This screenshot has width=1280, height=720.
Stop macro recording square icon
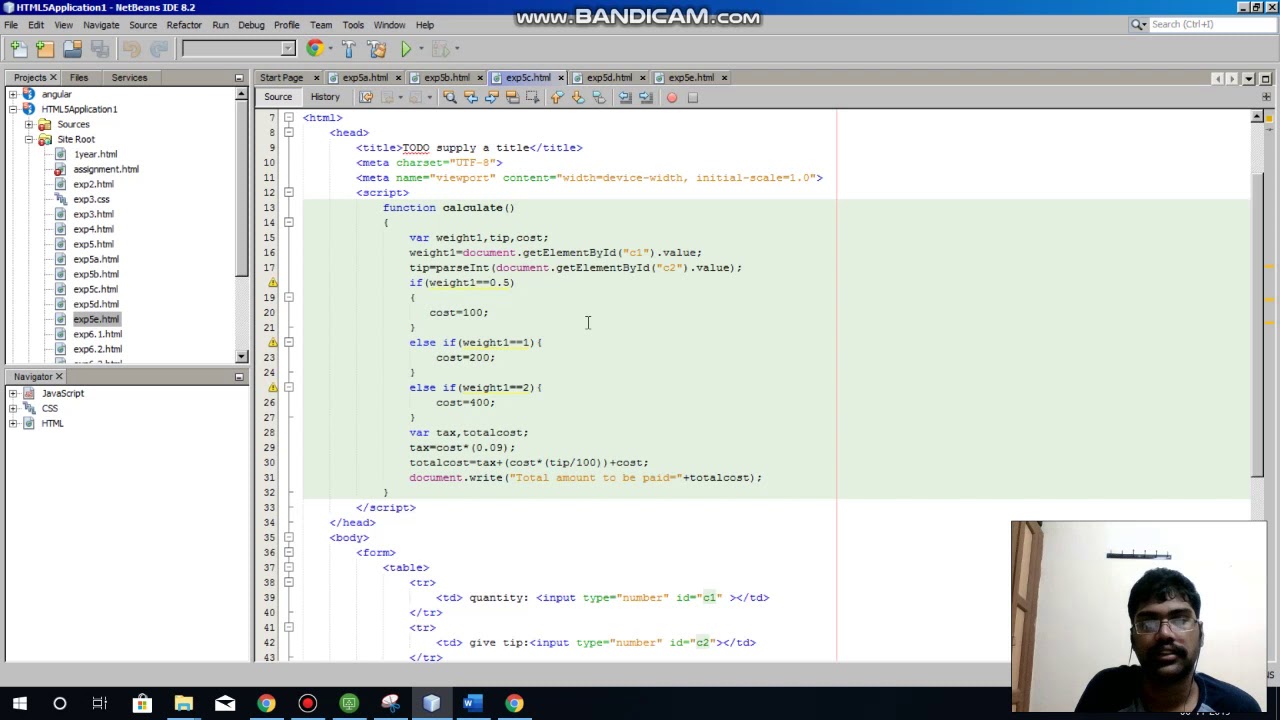(x=692, y=97)
